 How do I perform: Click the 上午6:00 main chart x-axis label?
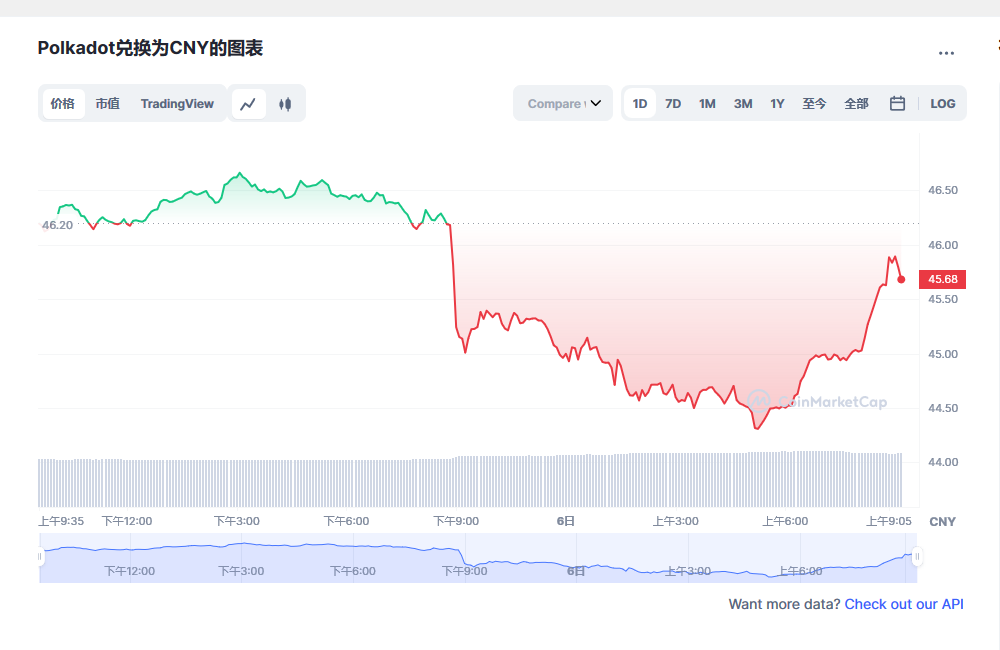pyautogui.click(x=785, y=521)
